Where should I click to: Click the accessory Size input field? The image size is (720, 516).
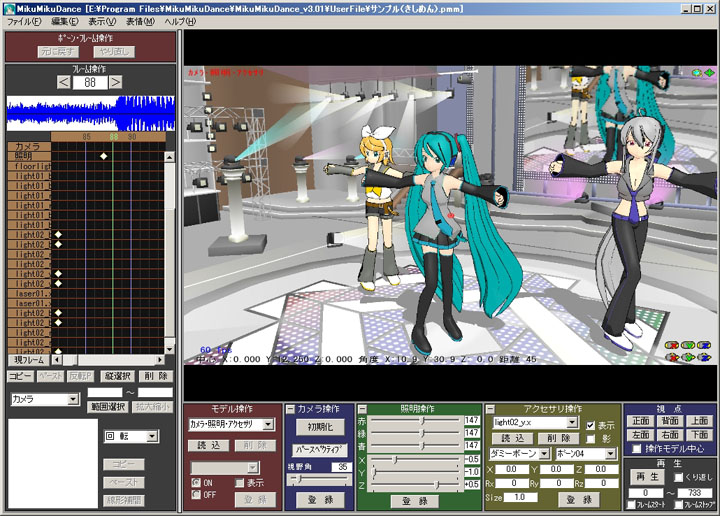(x=521, y=497)
